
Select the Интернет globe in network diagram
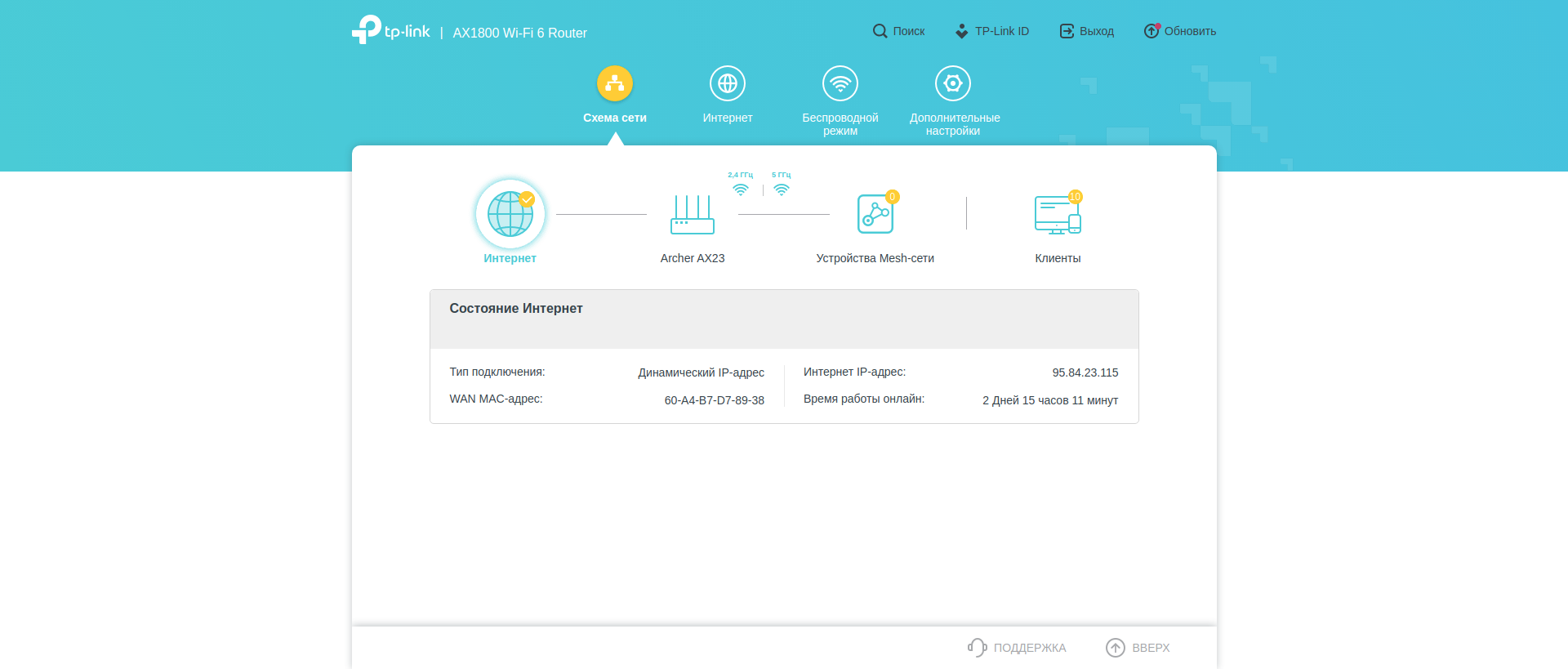pos(510,214)
